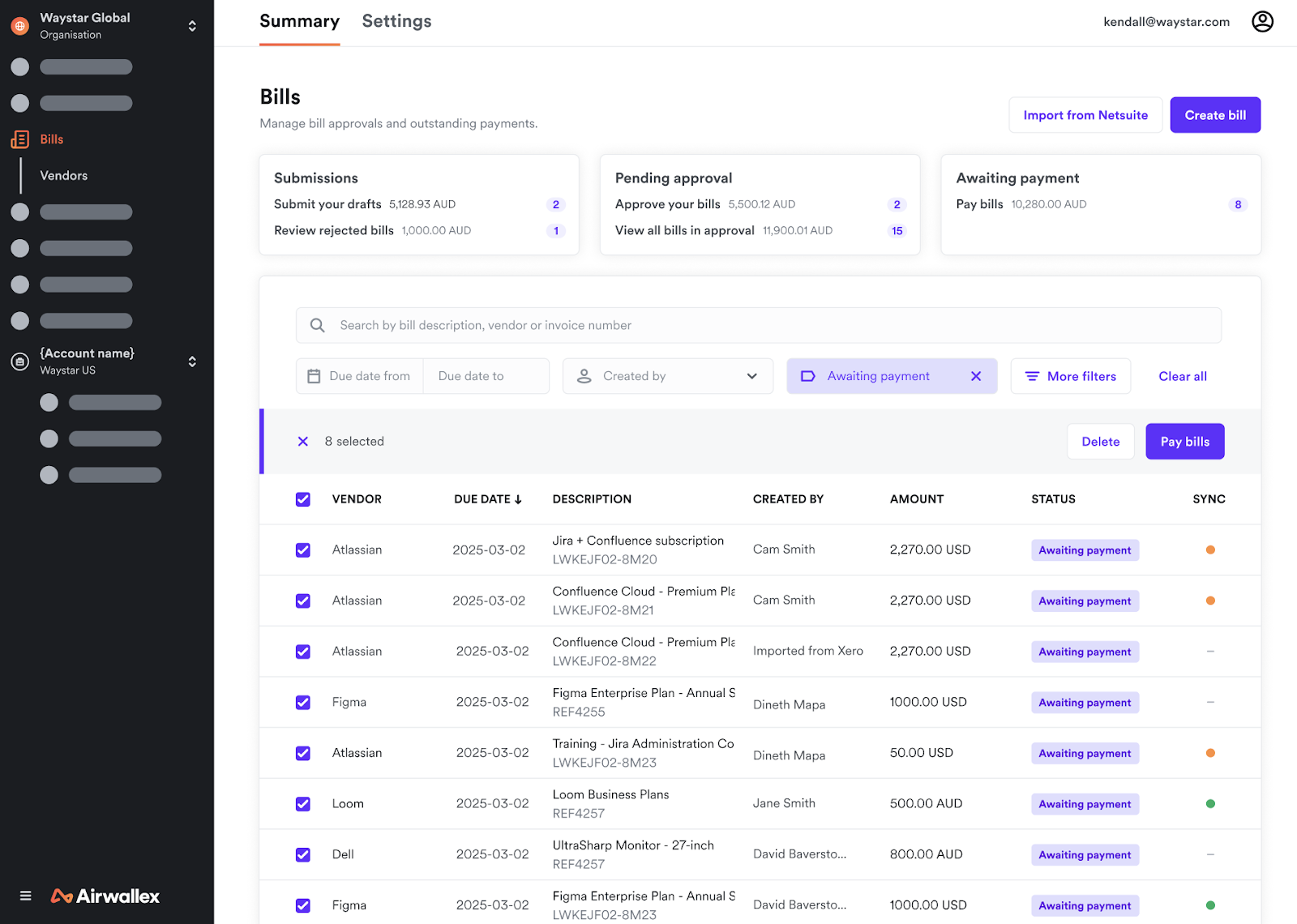Click the calendar icon in the due date filter
The image size is (1297, 924).
pyautogui.click(x=314, y=376)
